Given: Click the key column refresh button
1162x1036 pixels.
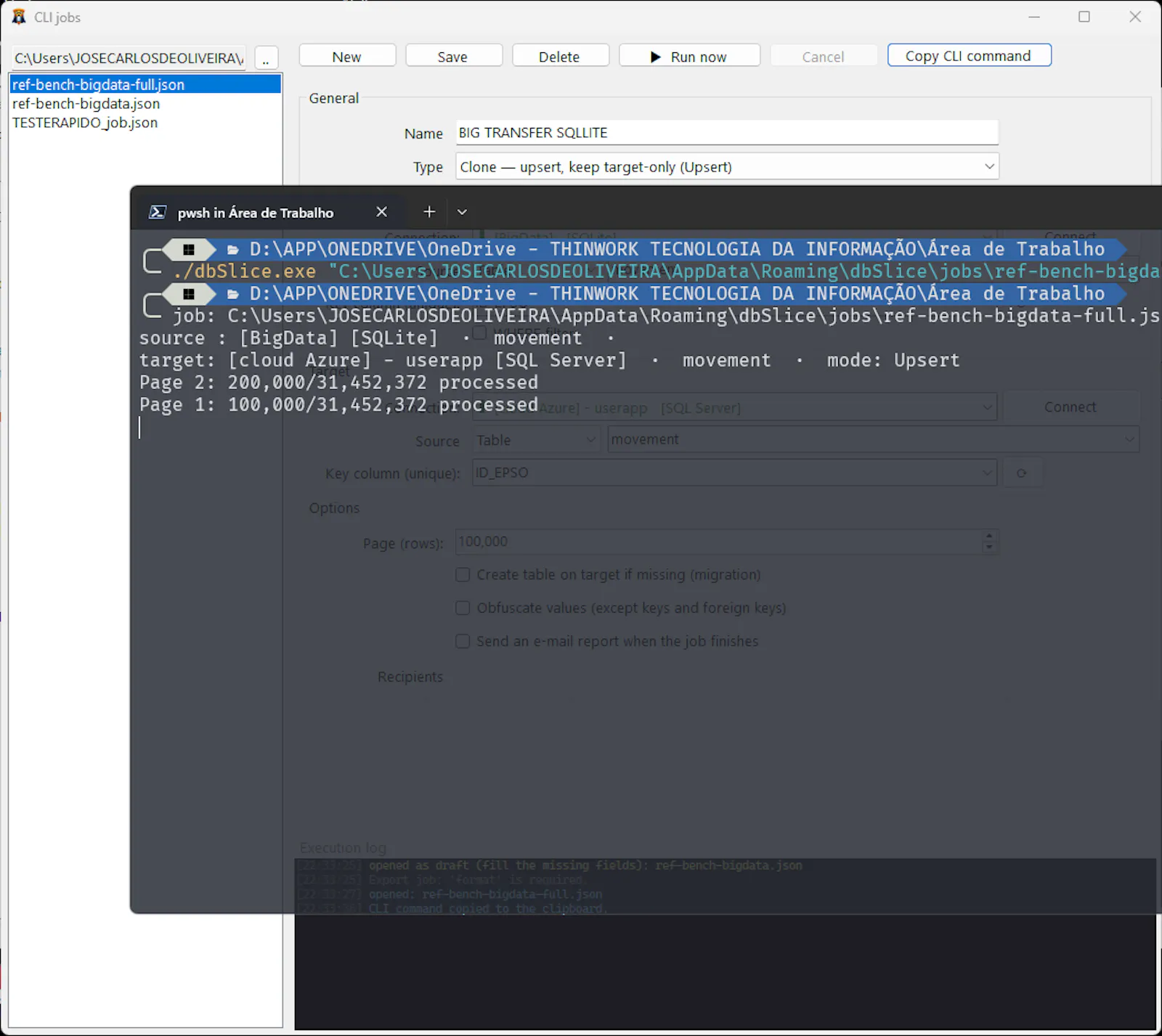Looking at the screenshot, I should tap(1022, 473).
